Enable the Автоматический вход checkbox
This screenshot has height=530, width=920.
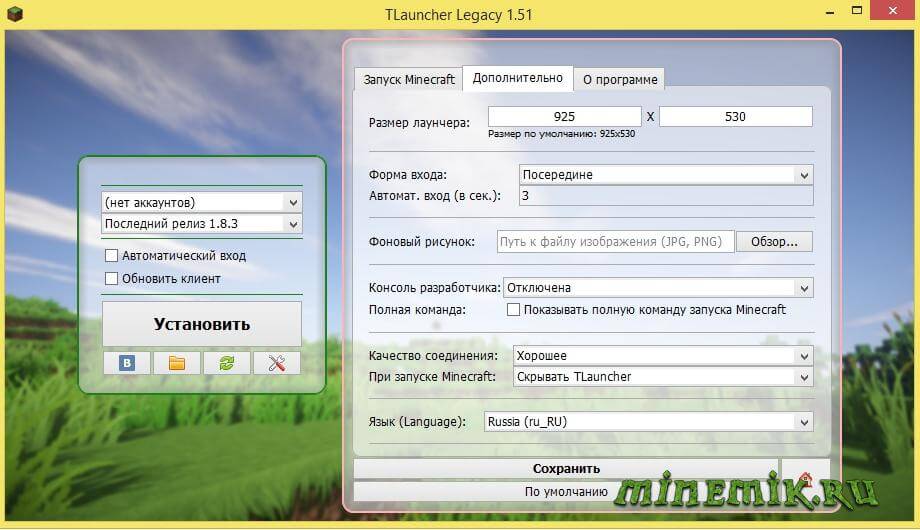click(111, 255)
